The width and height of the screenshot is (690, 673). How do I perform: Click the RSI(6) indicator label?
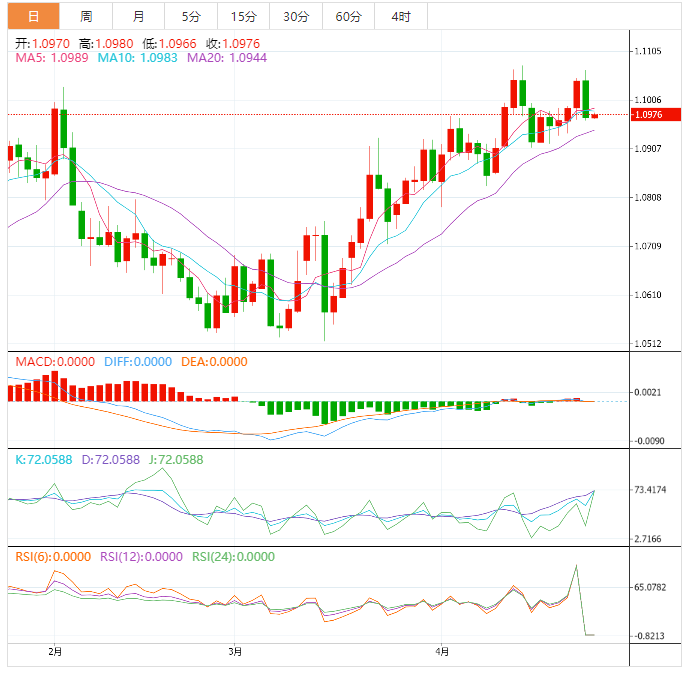click(x=52, y=557)
